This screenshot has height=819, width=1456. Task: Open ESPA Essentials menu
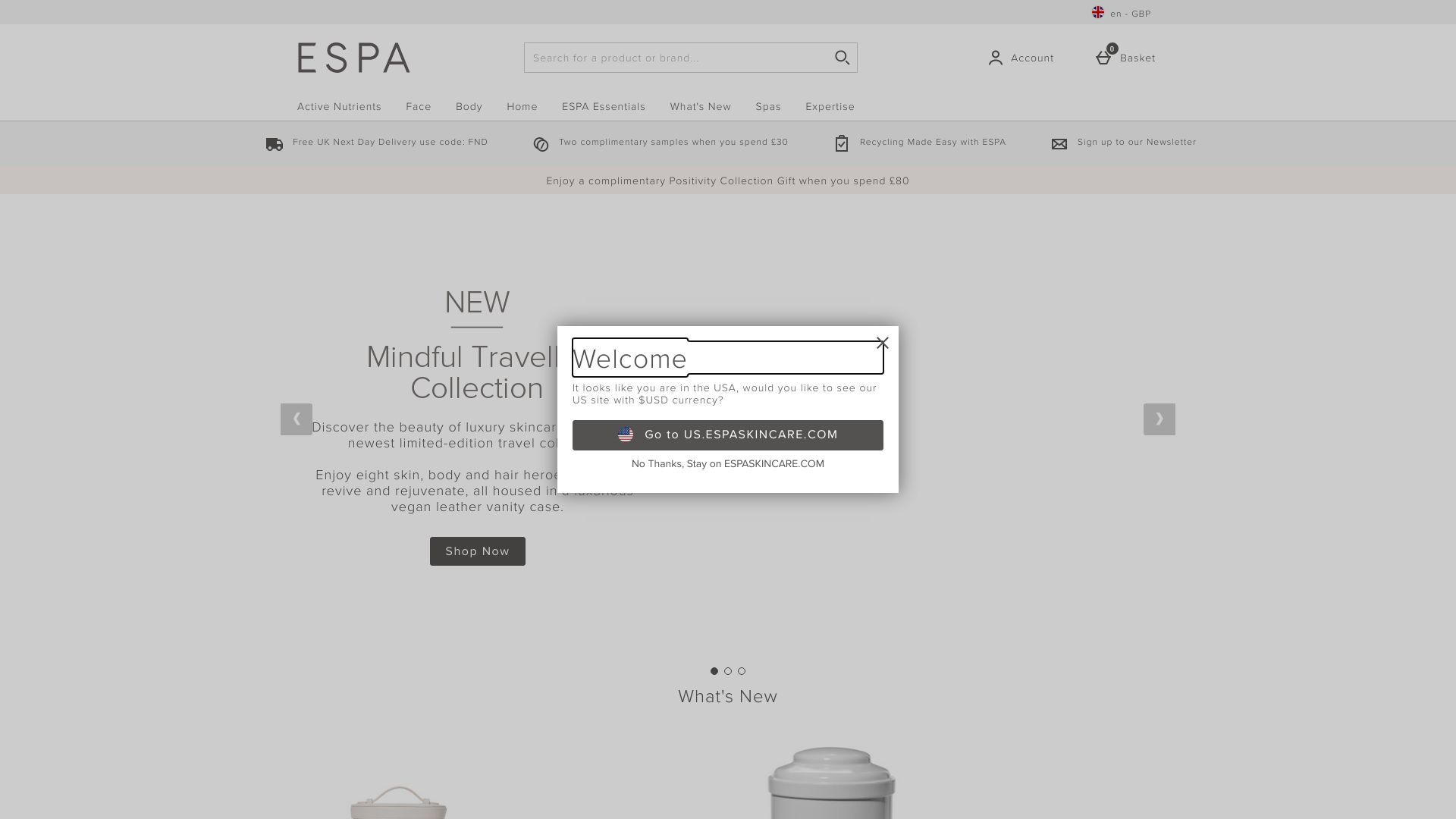click(604, 107)
